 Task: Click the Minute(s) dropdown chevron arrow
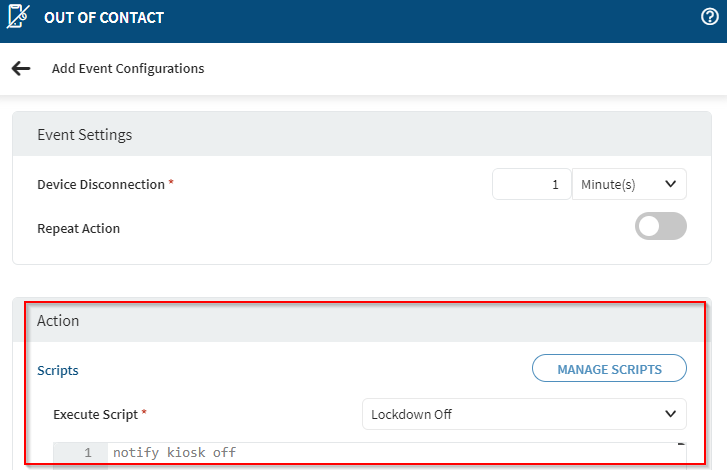671,184
